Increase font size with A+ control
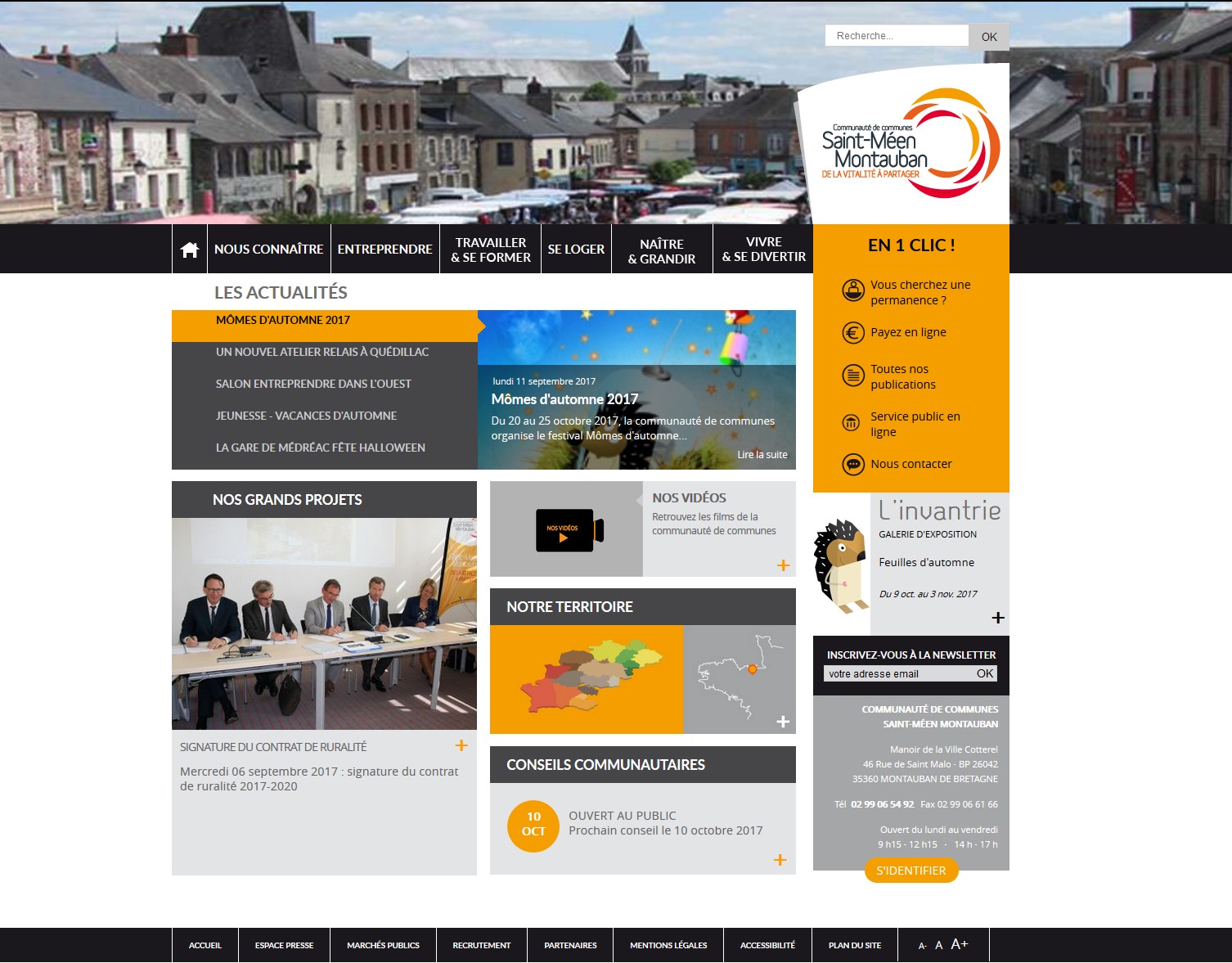Screen dimensions: 1232x963 [x=960, y=944]
